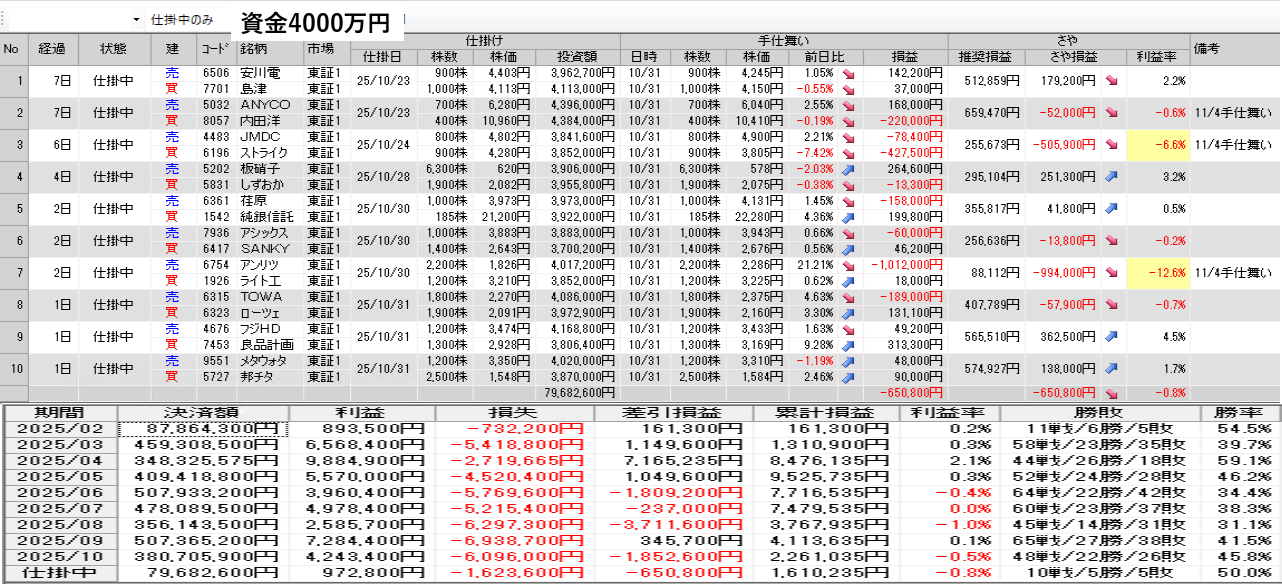Select row number 7 header cell

pos(13,273)
